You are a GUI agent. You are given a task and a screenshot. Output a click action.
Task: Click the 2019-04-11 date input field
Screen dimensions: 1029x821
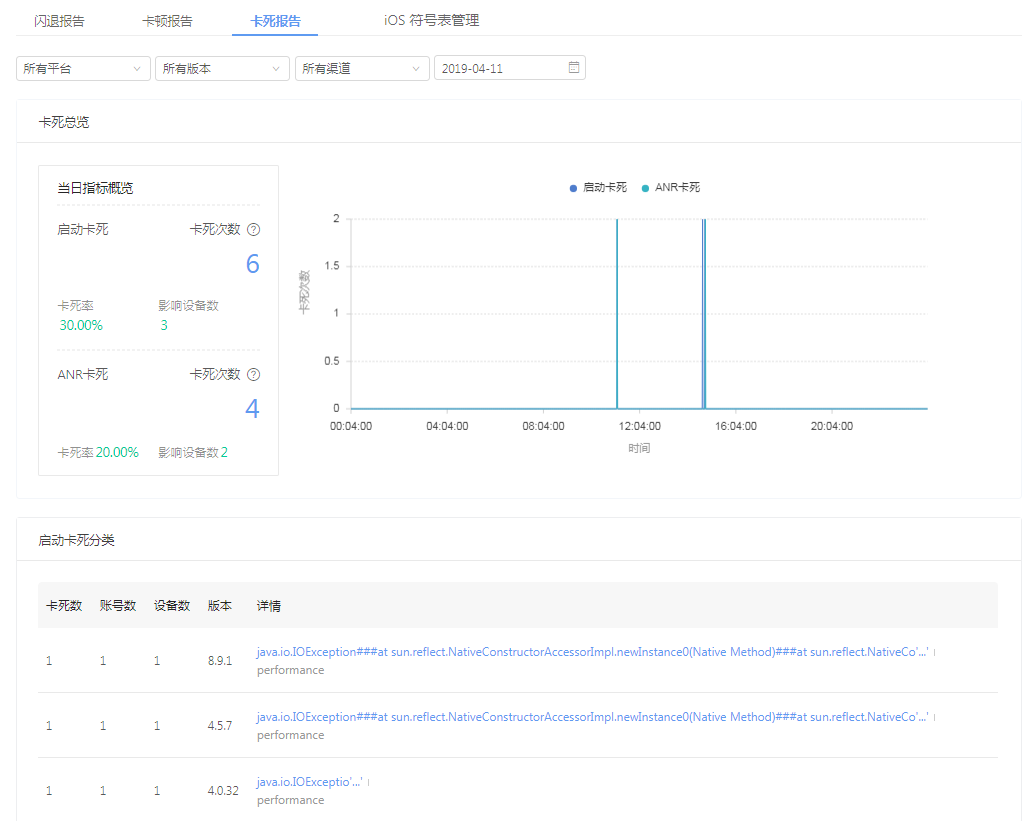coord(510,68)
